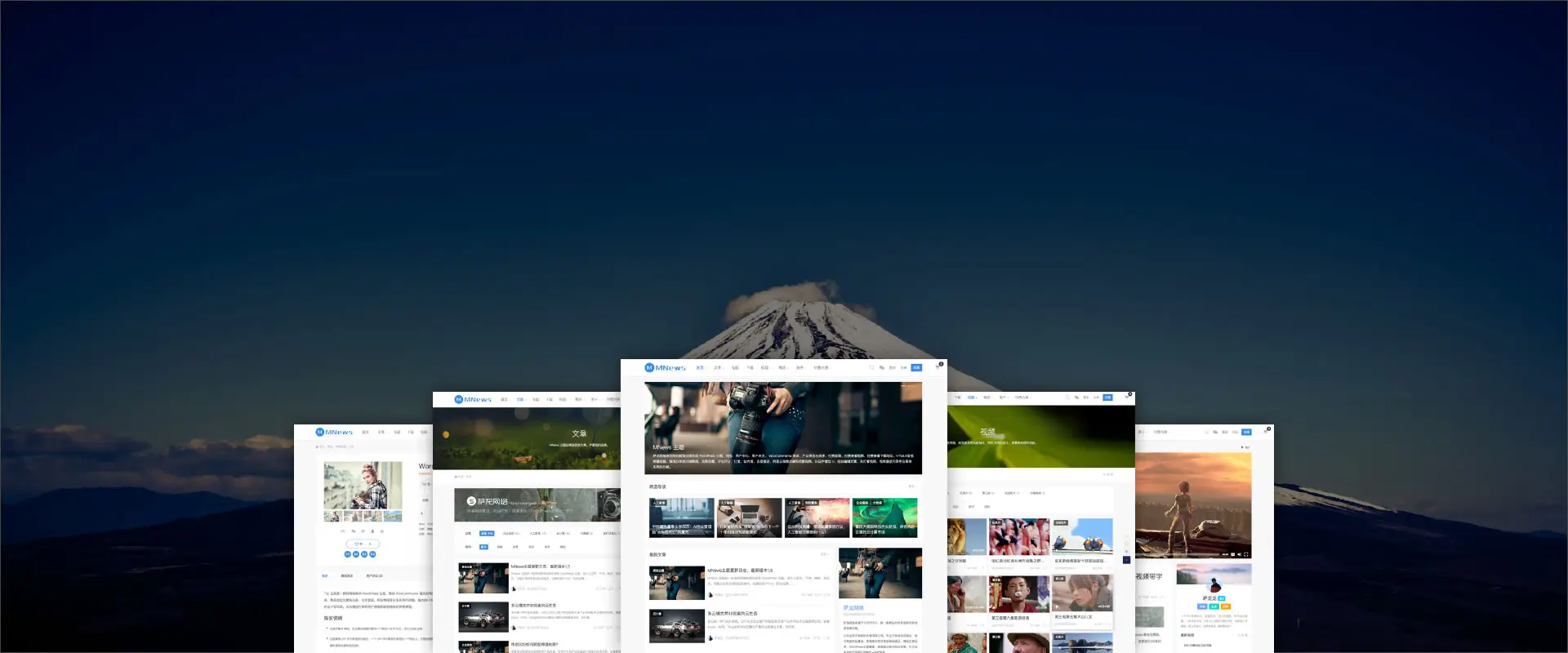Click the search magnifier icon in center page header
The height and width of the screenshot is (653, 1568).
[x=871, y=367]
